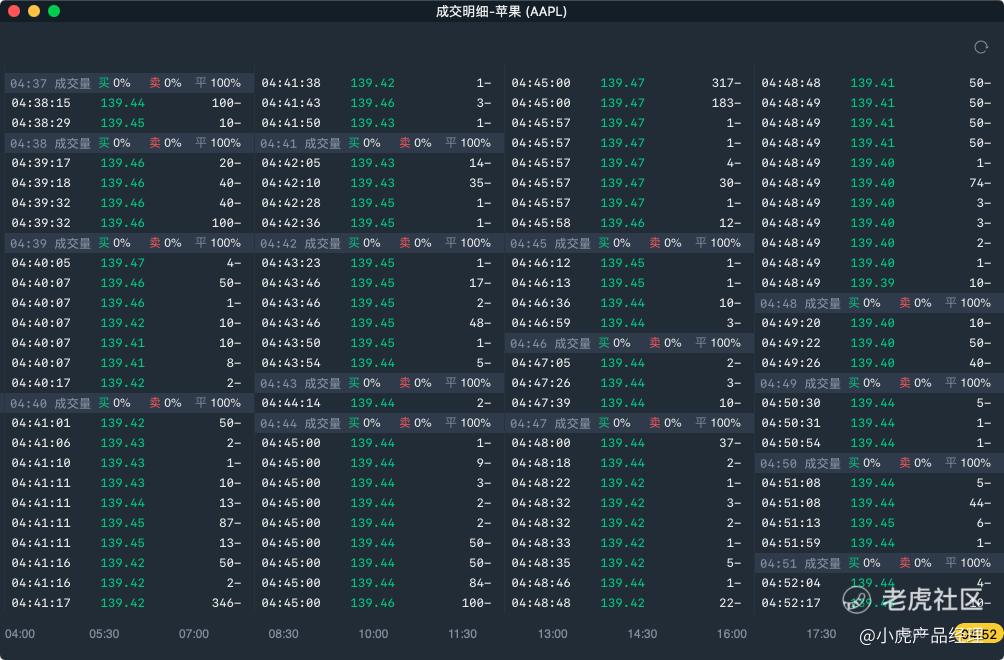The width and height of the screenshot is (1004, 660).
Task: Click the 04:46:59 trade row
Action: point(629,323)
